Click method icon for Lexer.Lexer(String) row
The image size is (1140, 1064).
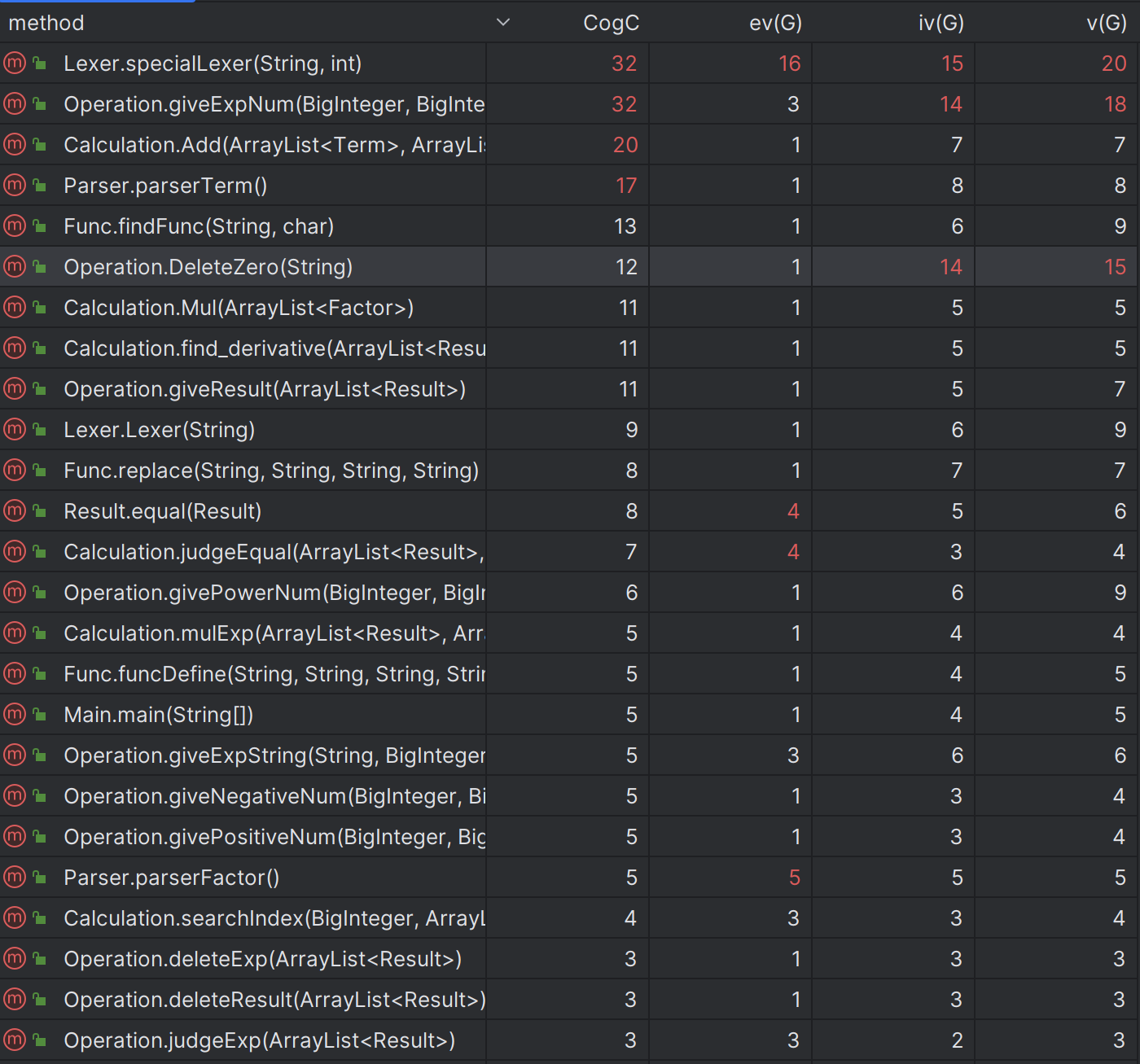click(15, 429)
